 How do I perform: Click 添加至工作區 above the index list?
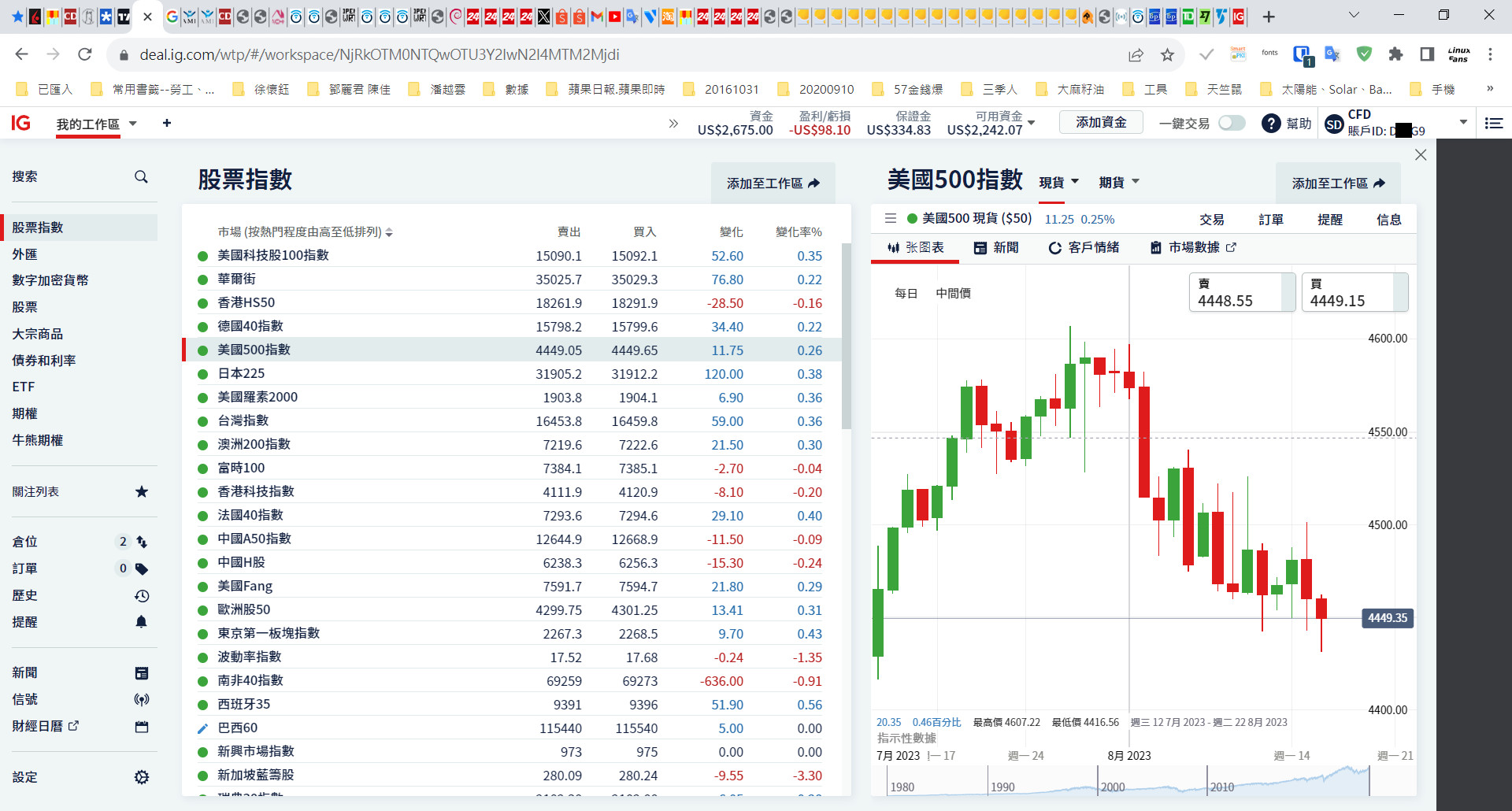(773, 183)
